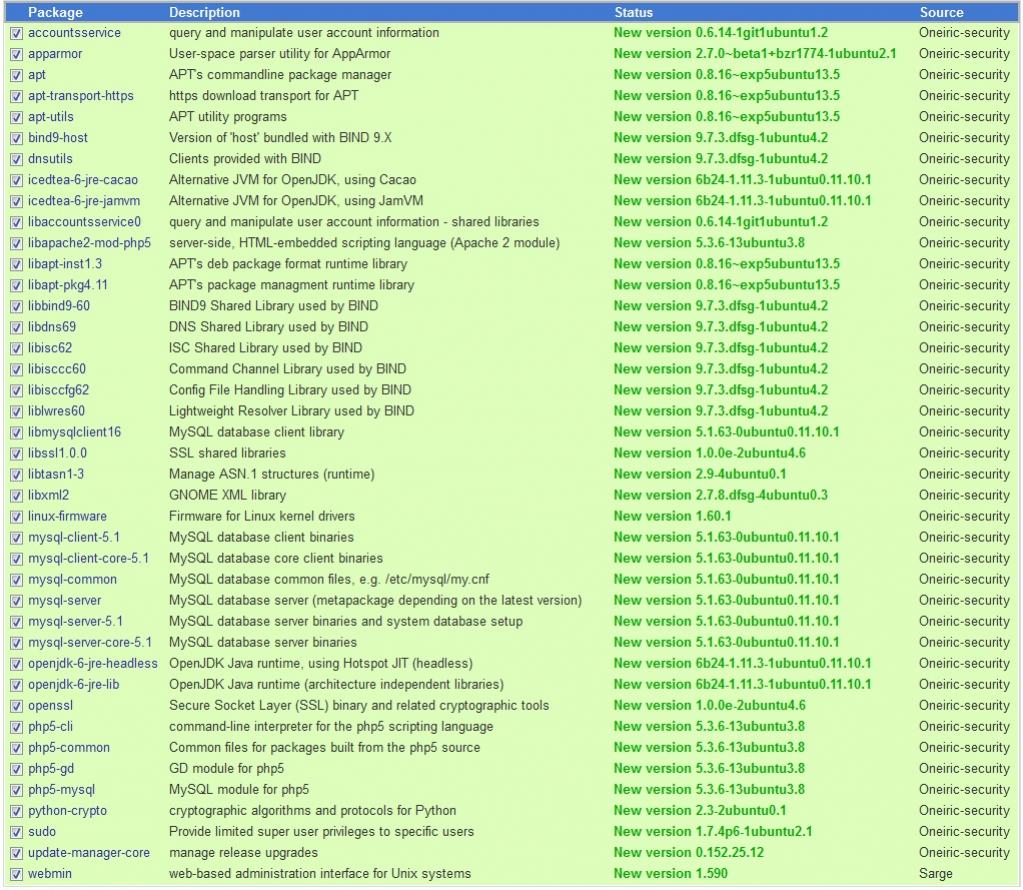1023x890 pixels.
Task: Toggle the apparmor package checkbox
Action: coord(16,54)
